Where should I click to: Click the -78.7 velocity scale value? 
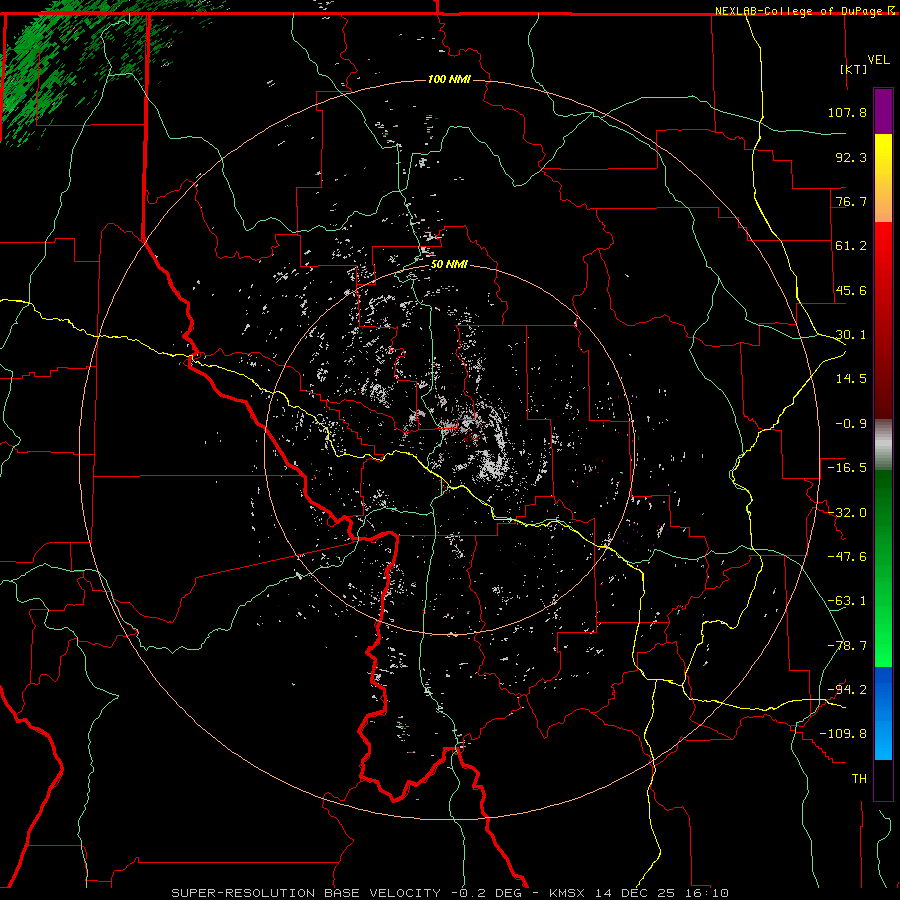(847, 646)
